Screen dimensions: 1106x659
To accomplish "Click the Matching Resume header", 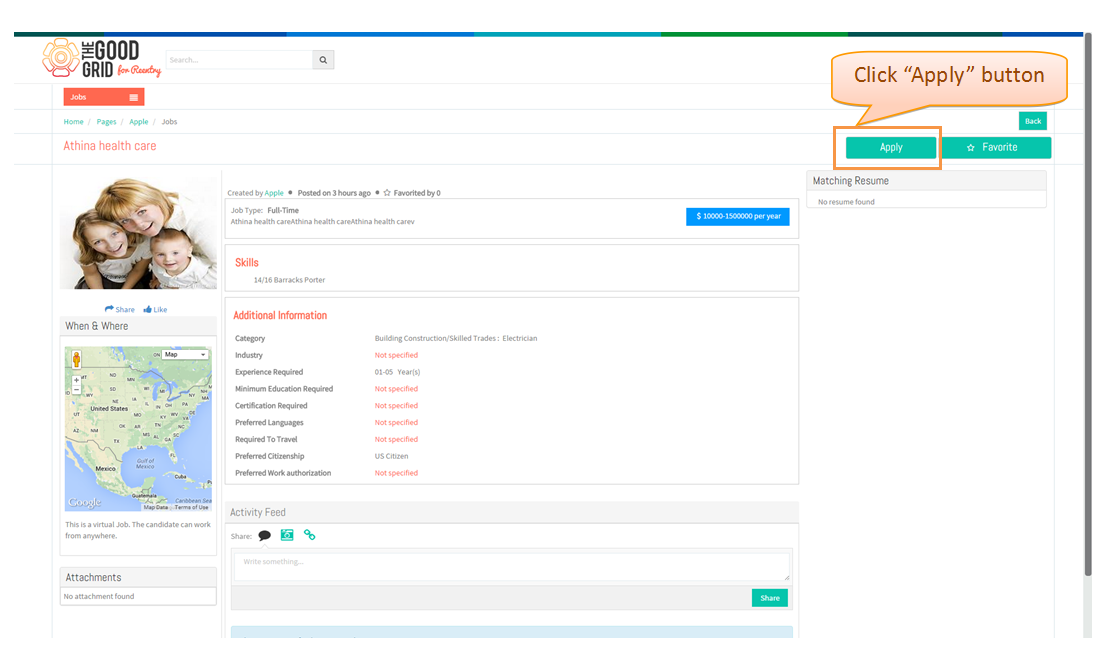I will (x=927, y=181).
